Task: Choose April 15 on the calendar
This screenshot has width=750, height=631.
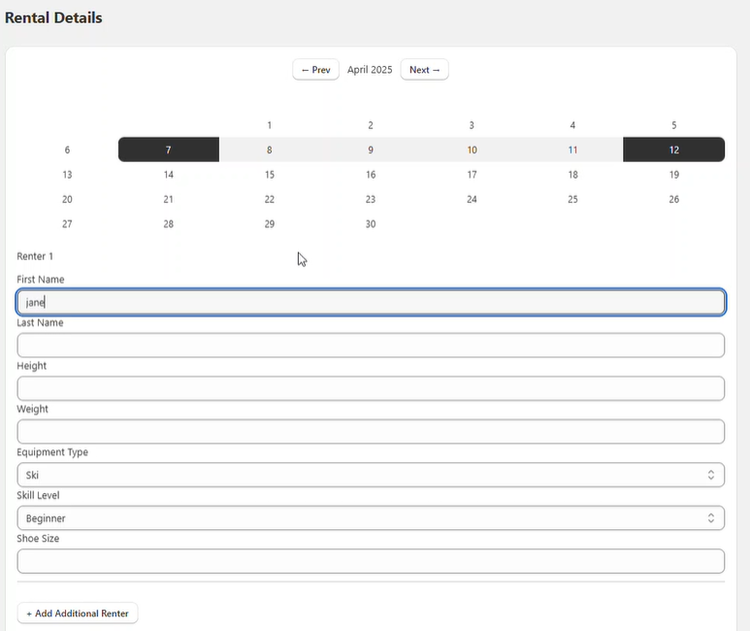Action: pos(270,174)
